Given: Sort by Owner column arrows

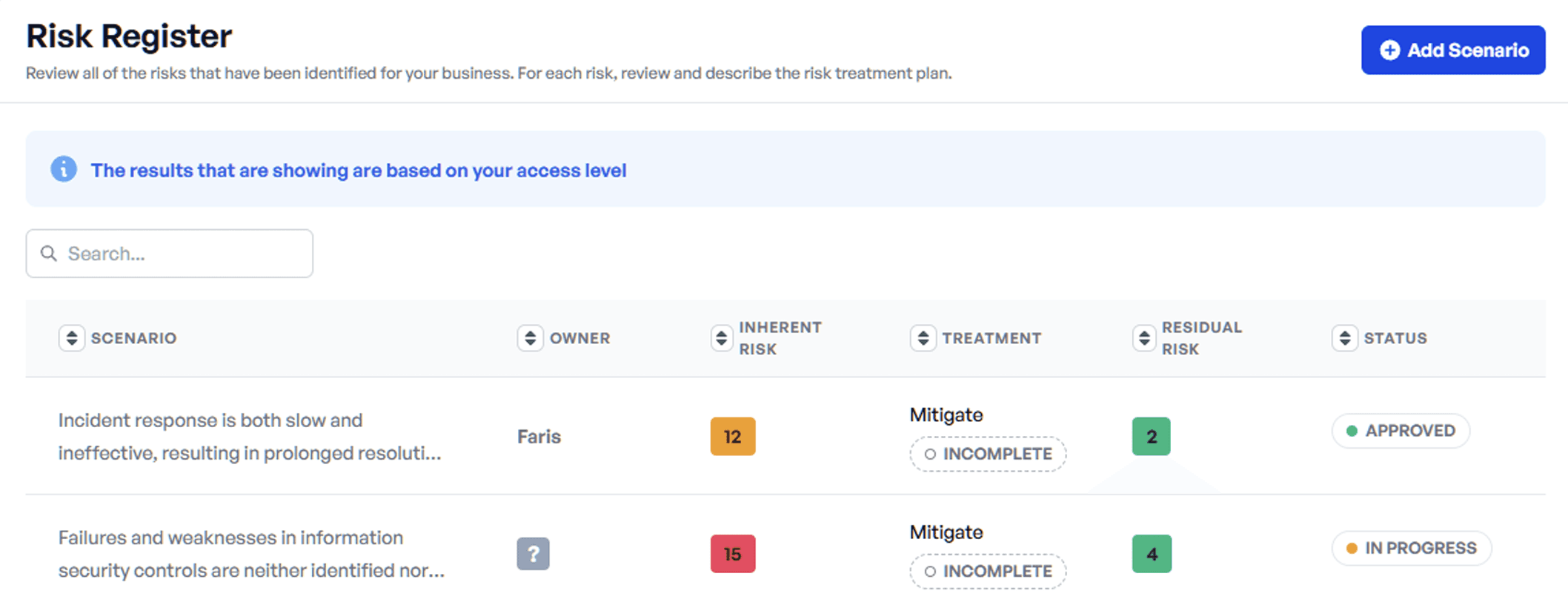Looking at the screenshot, I should 530,338.
